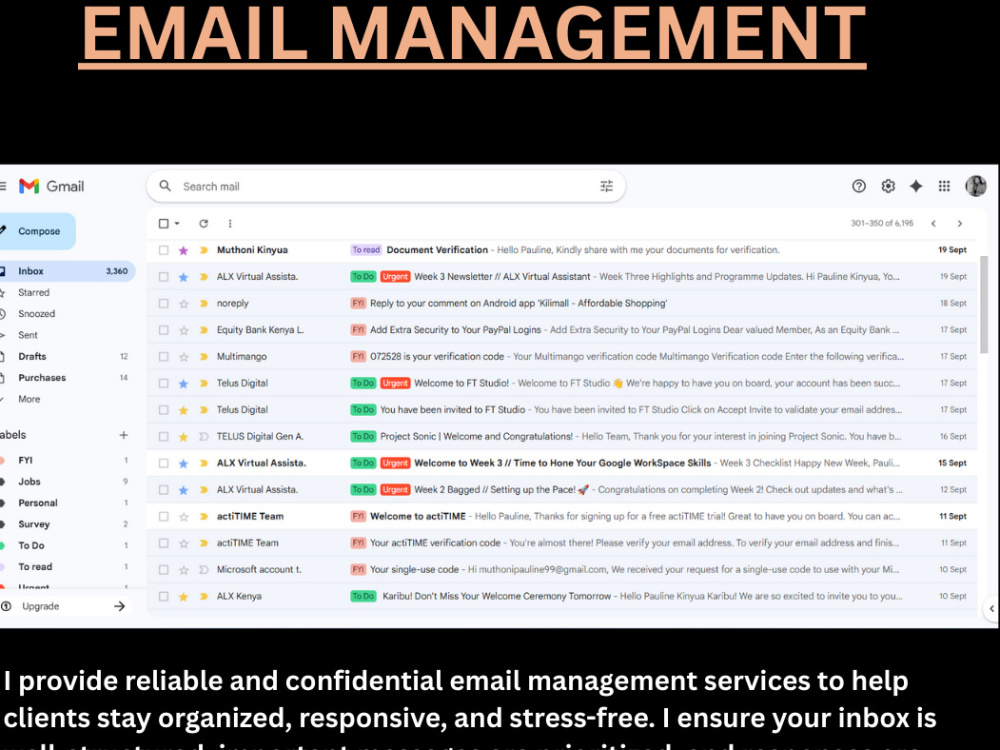Star the actiTIME Team Welcome email
This screenshot has width=1000, height=750.
(184, 517)
